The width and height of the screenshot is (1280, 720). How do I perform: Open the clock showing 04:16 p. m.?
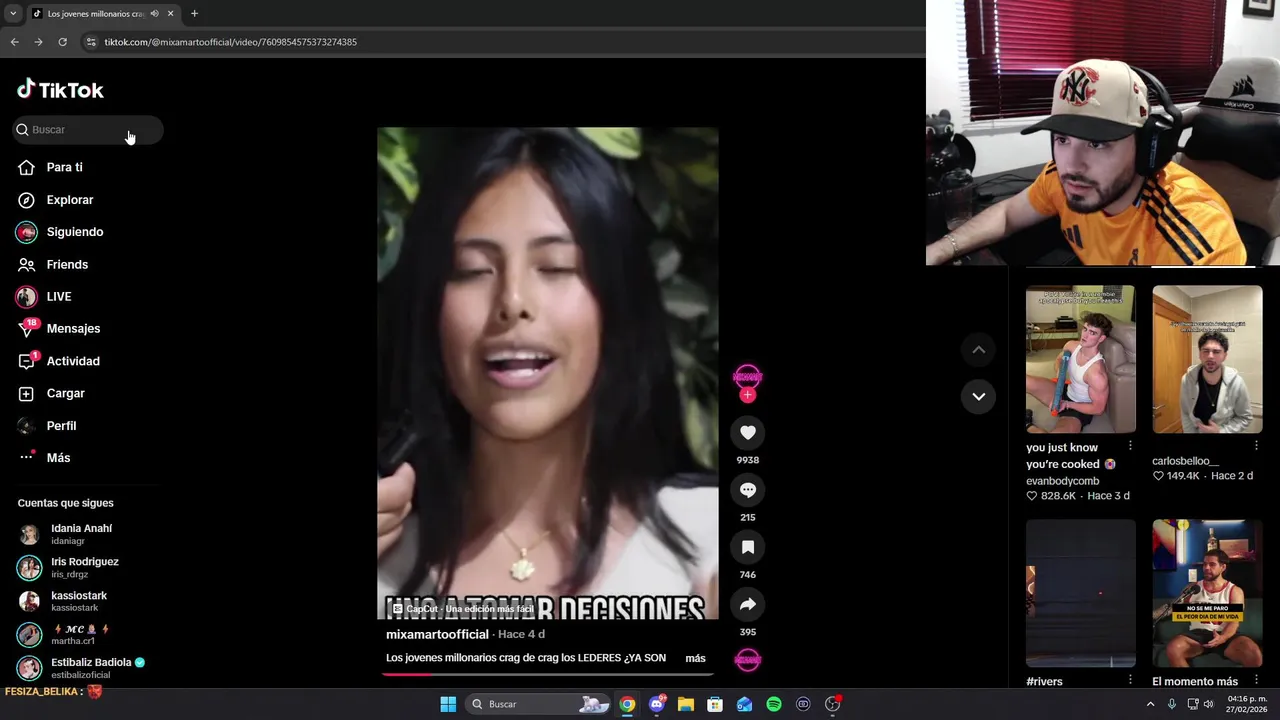pyautogui.click(x=1247, y=704)
